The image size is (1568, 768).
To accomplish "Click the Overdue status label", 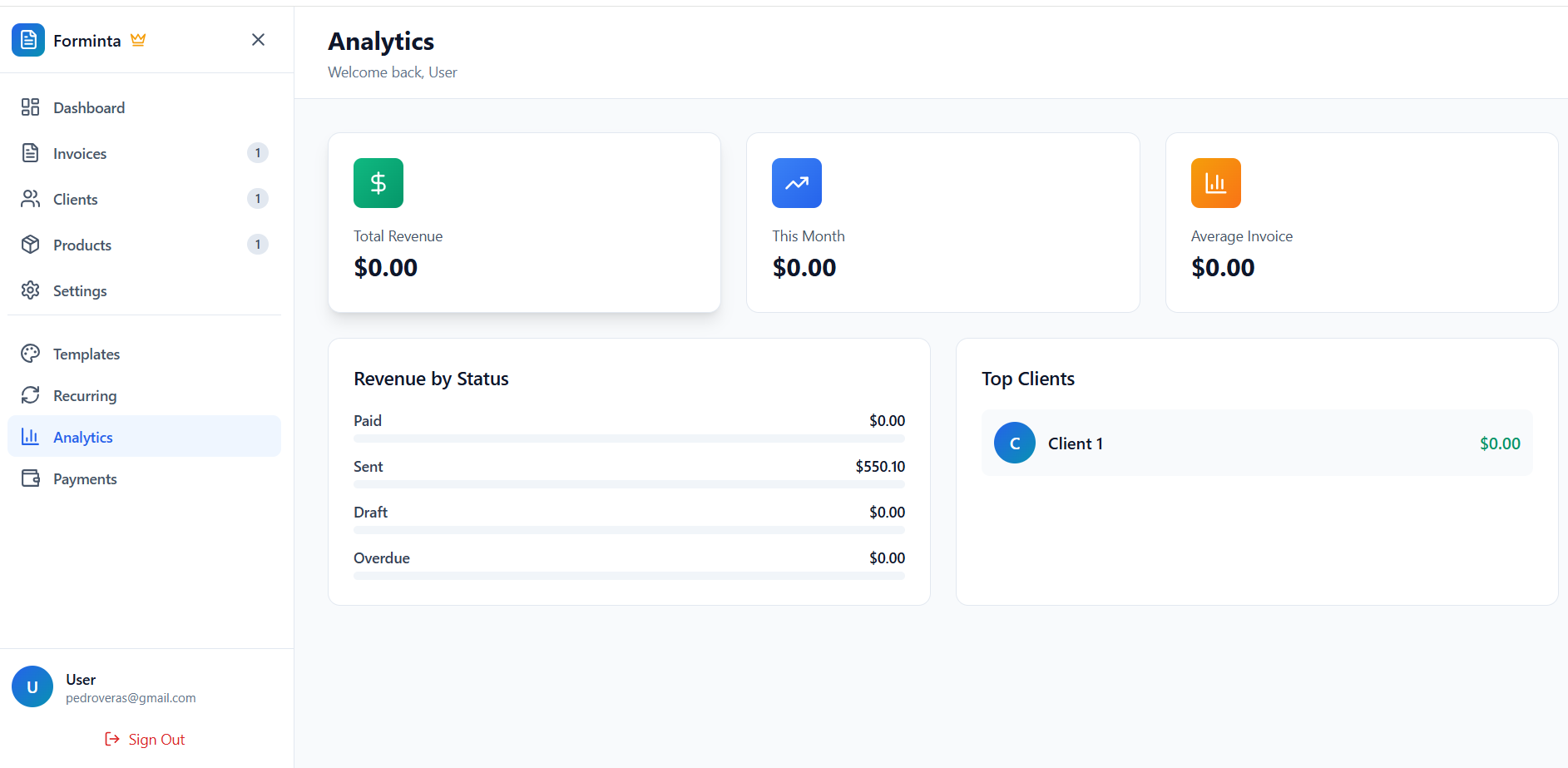I will click(x=382, y=557).
